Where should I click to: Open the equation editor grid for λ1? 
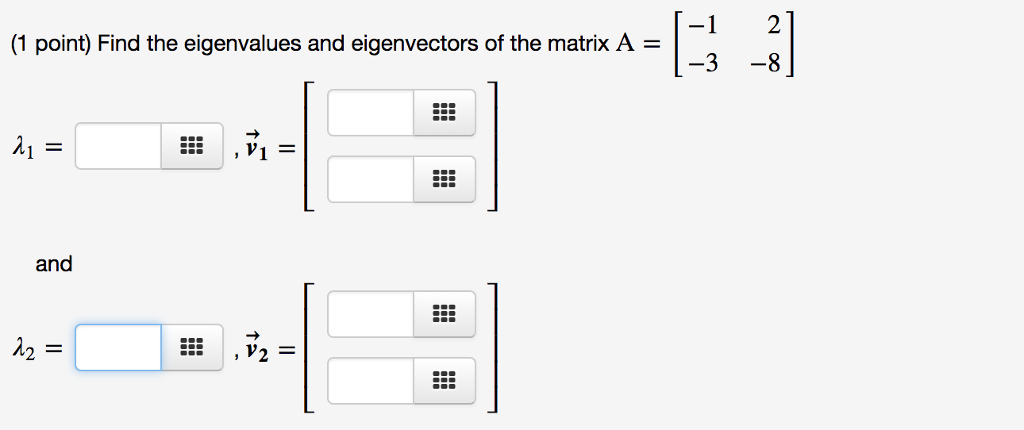tap(192, 146)
